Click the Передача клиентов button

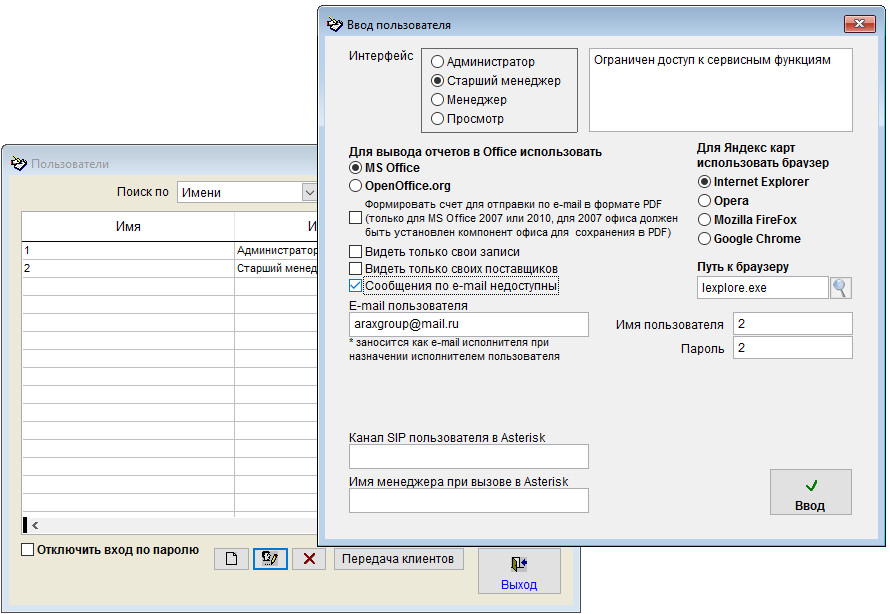point(398,559)
